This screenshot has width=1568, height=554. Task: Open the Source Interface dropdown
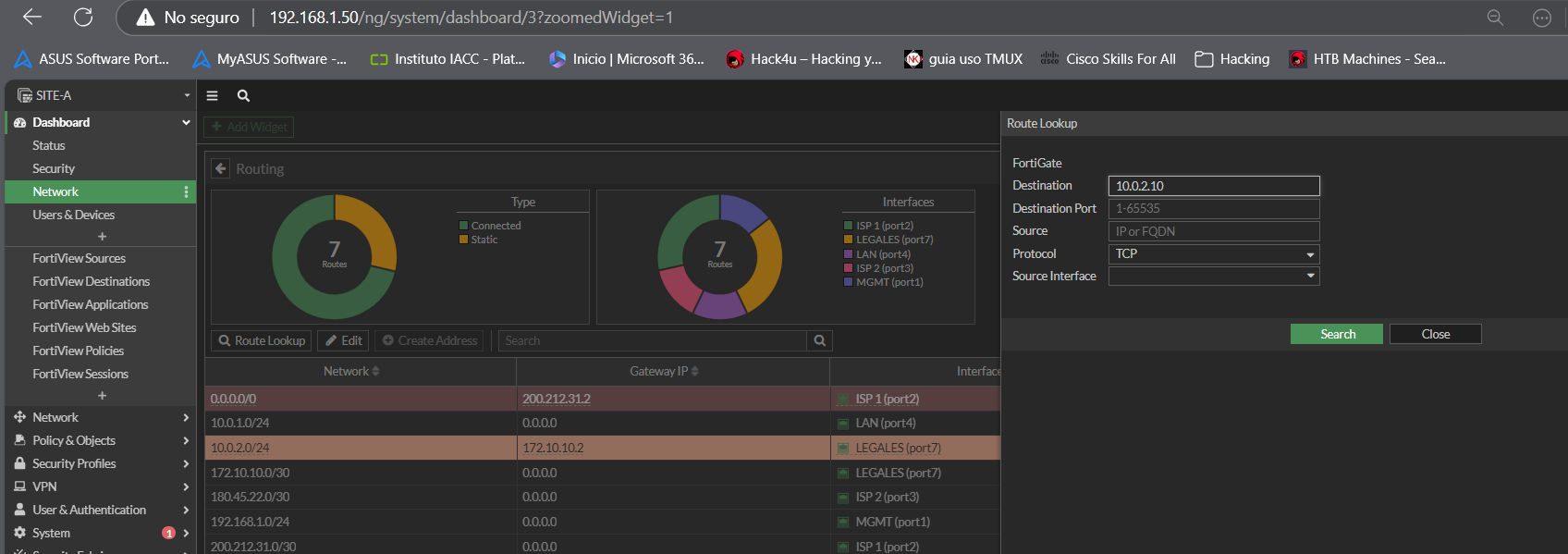click(x=1213, y=276)
